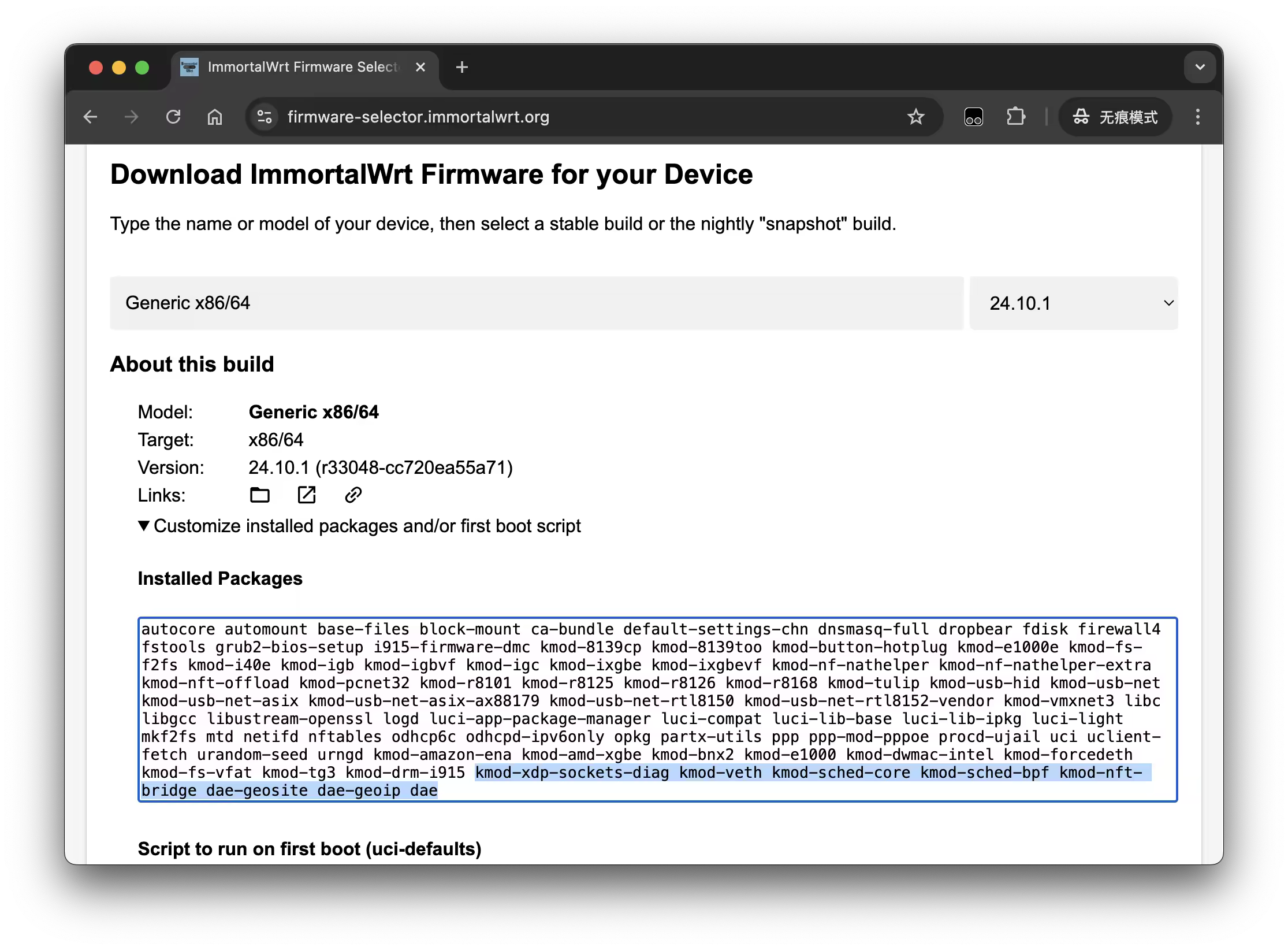The height and width of the screenshot is (950, 1288).
Task: Click the Download ImmortalWrt Firmware page title
Action: [x=431, y=175]
